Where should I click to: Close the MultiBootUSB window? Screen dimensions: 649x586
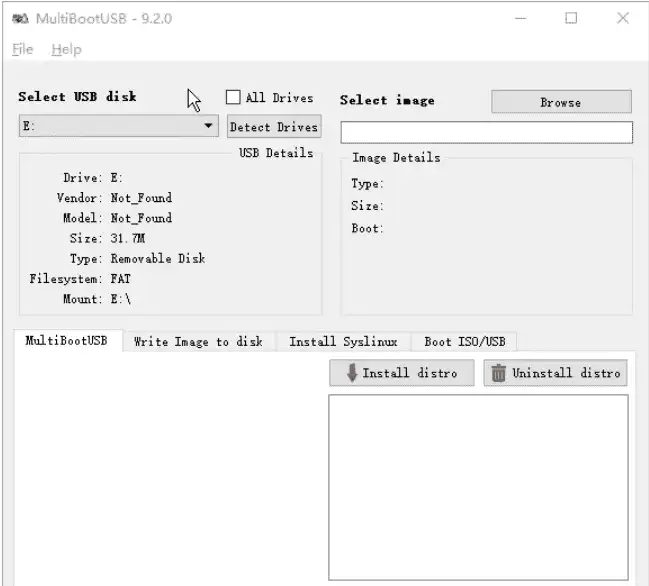pyautogui.click(x=623, y=18)
